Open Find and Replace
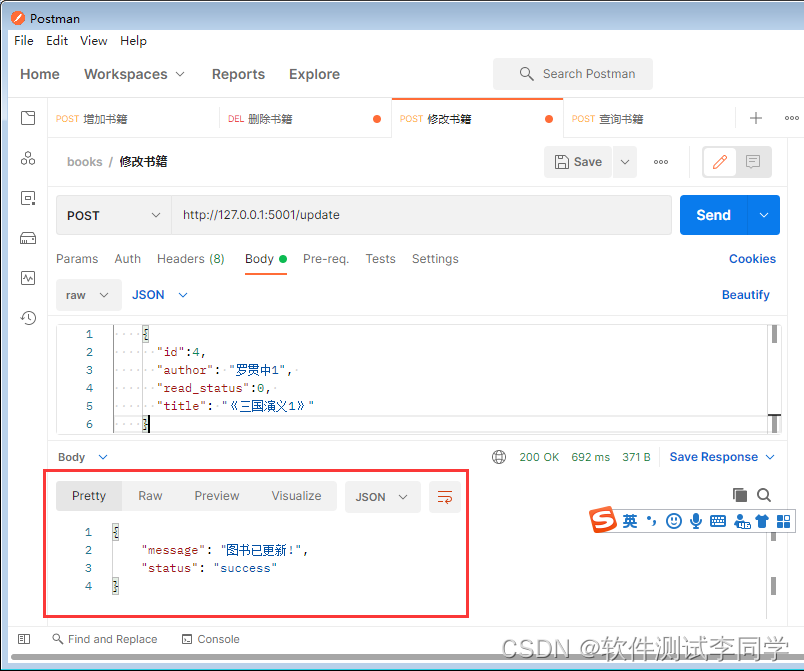 pos(105,639)
